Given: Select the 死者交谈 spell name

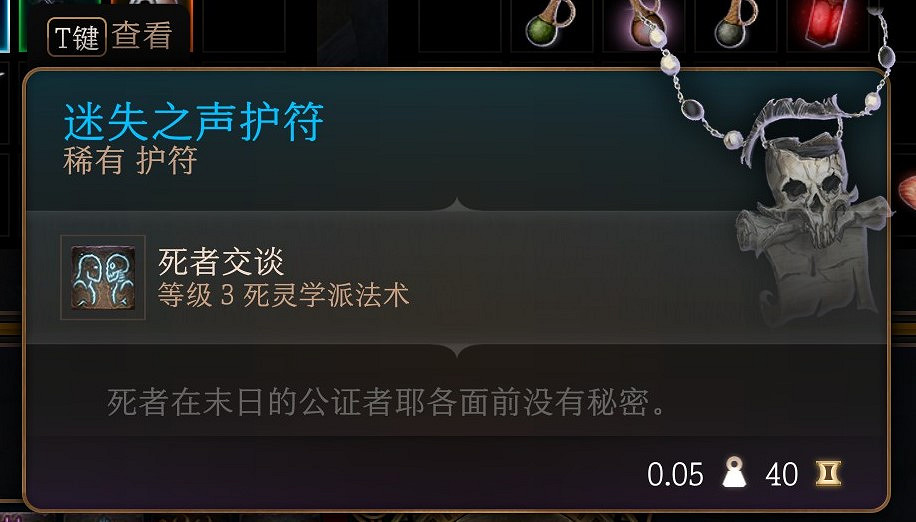Looking at the screenshot, I should point(221,262).
